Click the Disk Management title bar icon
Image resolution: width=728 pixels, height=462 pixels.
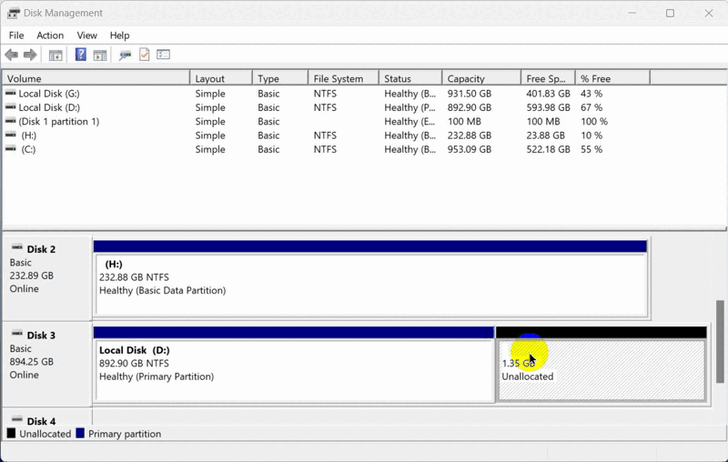pyautogui.click(x=13, y=13)
